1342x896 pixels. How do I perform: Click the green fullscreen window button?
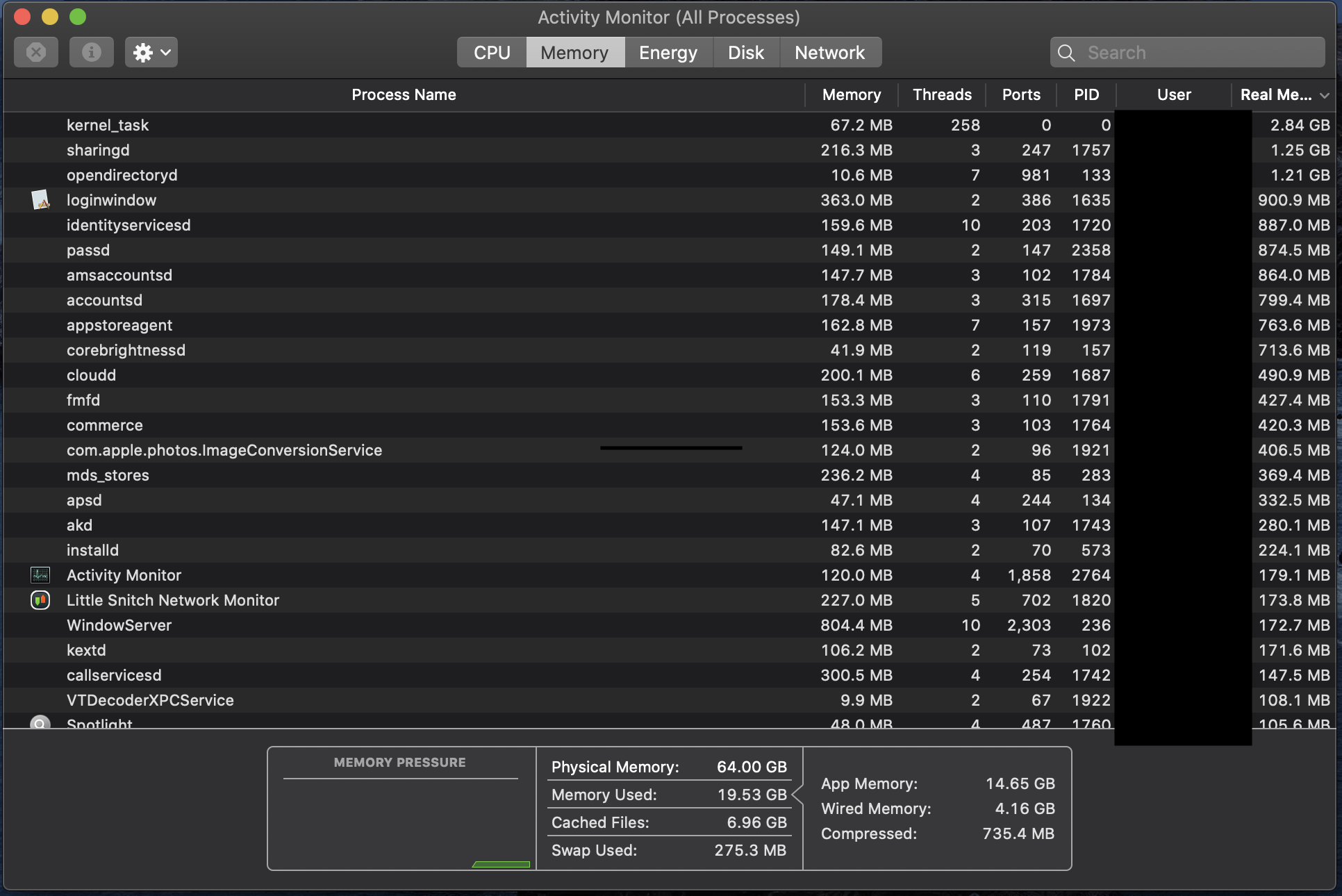point(78,17)
